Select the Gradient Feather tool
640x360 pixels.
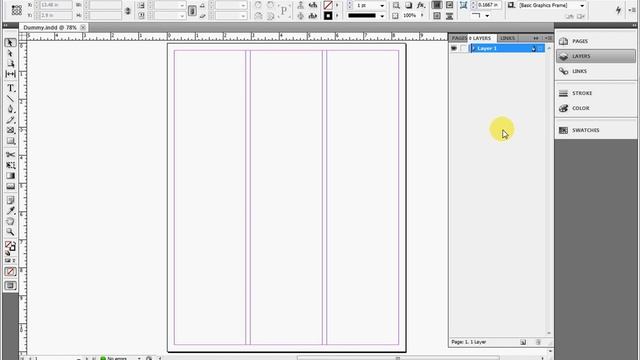pyautogui.click(x=11, y=187)
